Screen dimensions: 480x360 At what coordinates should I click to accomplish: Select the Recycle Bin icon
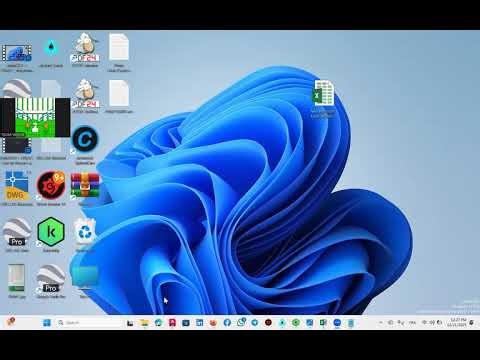(85, 232)
